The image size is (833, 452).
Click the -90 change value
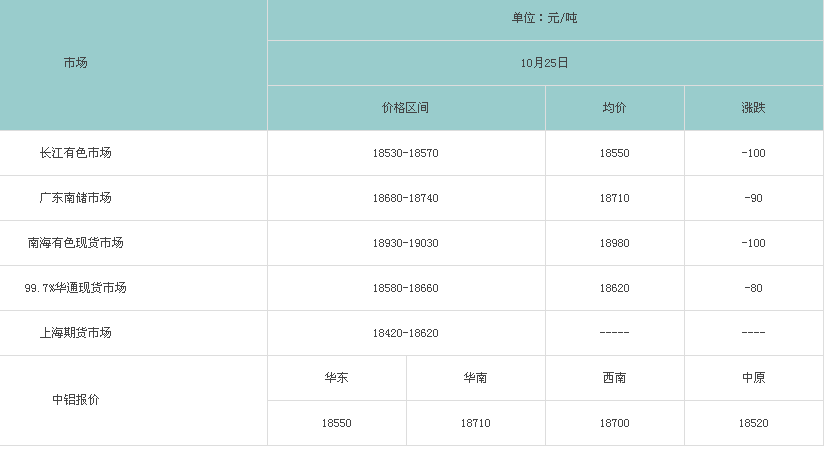coord(753,198)
